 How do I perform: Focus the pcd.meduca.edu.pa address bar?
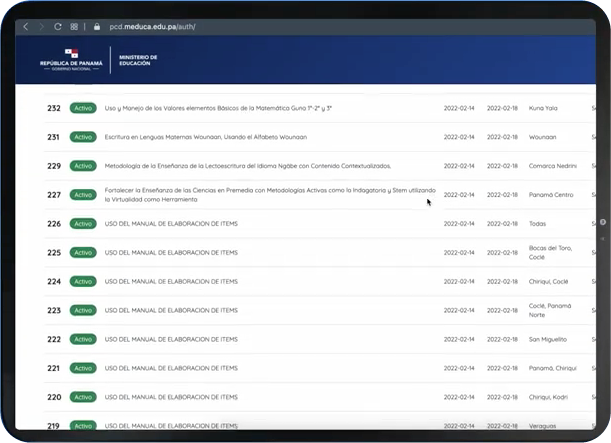(x=152, y=27)
